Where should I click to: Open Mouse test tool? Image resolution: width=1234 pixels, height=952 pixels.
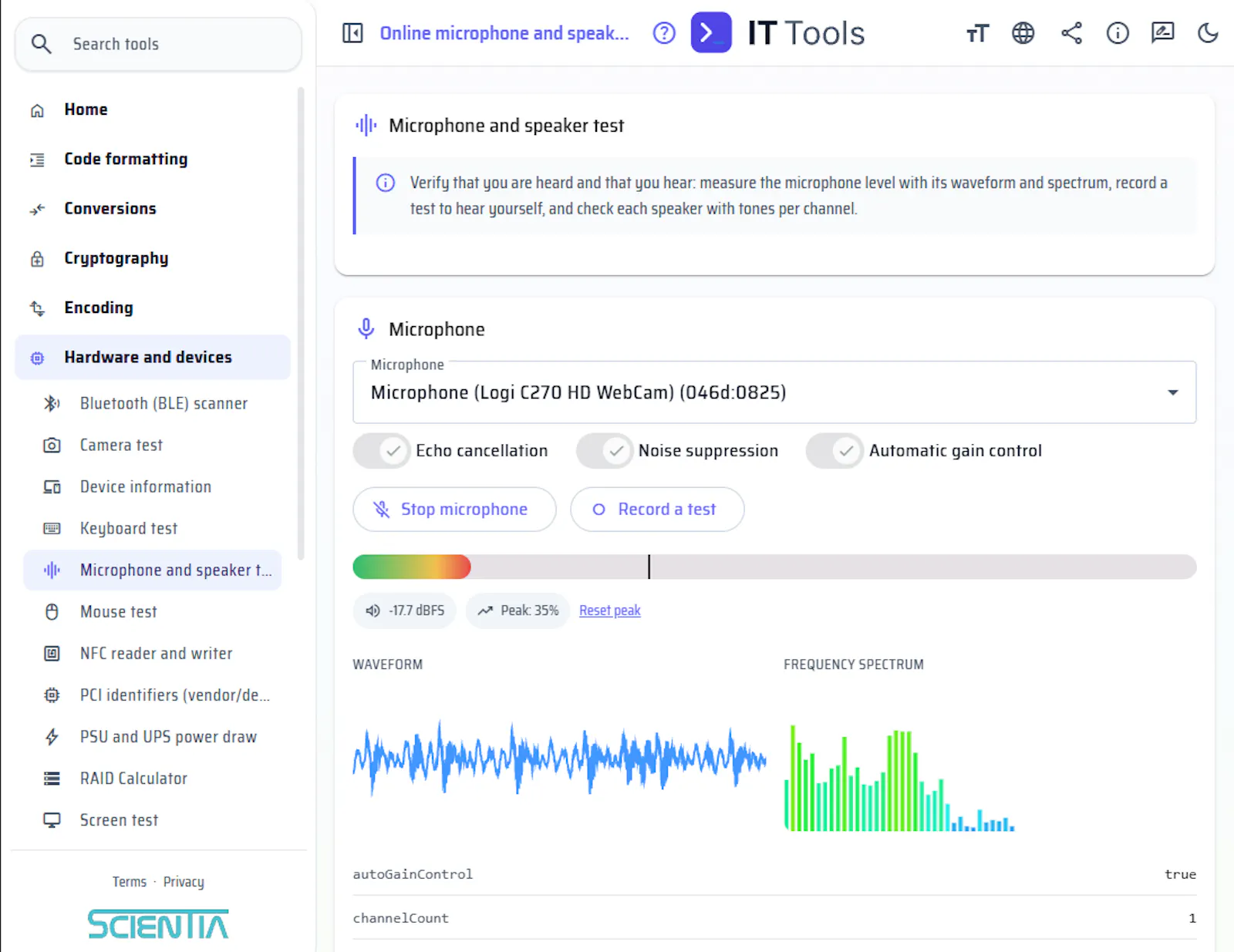(153, 611)
